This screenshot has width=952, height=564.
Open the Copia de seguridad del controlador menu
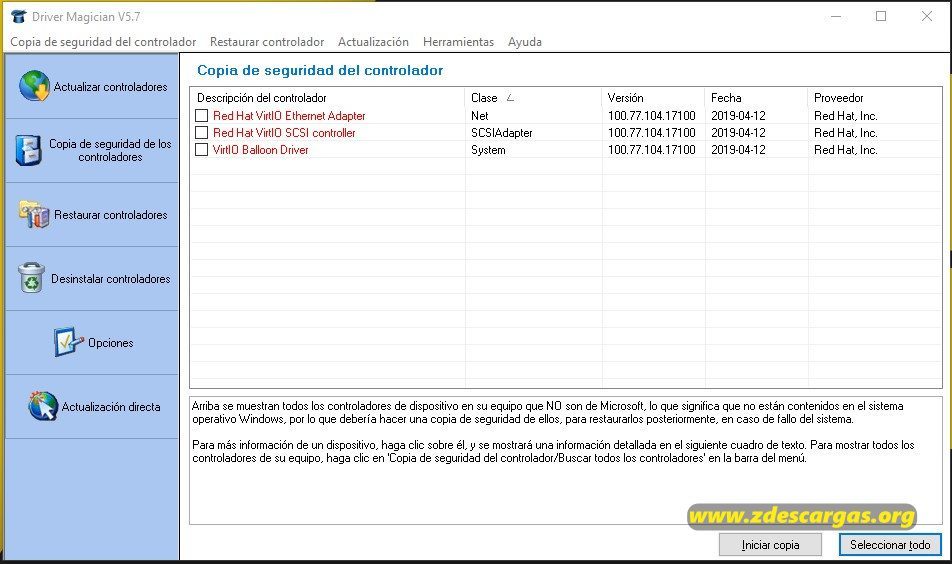(x=103, y=42)
